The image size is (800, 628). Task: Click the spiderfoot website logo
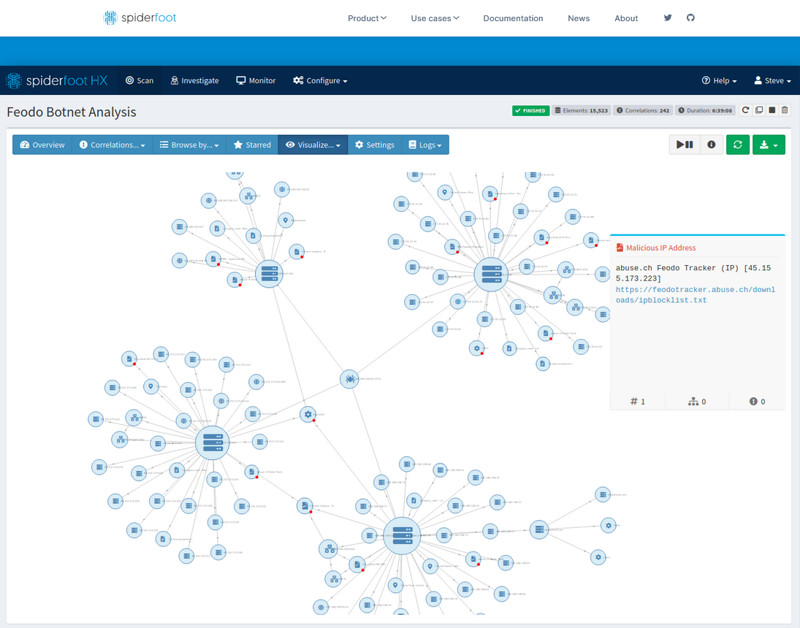tap(140, 18)
